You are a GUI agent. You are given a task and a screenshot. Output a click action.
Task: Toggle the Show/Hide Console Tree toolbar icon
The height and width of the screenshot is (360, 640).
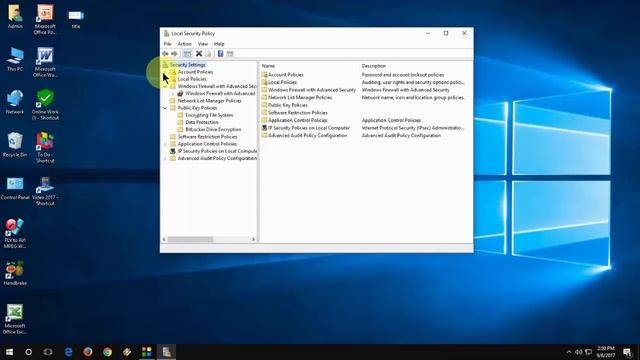tap(187, 54)
